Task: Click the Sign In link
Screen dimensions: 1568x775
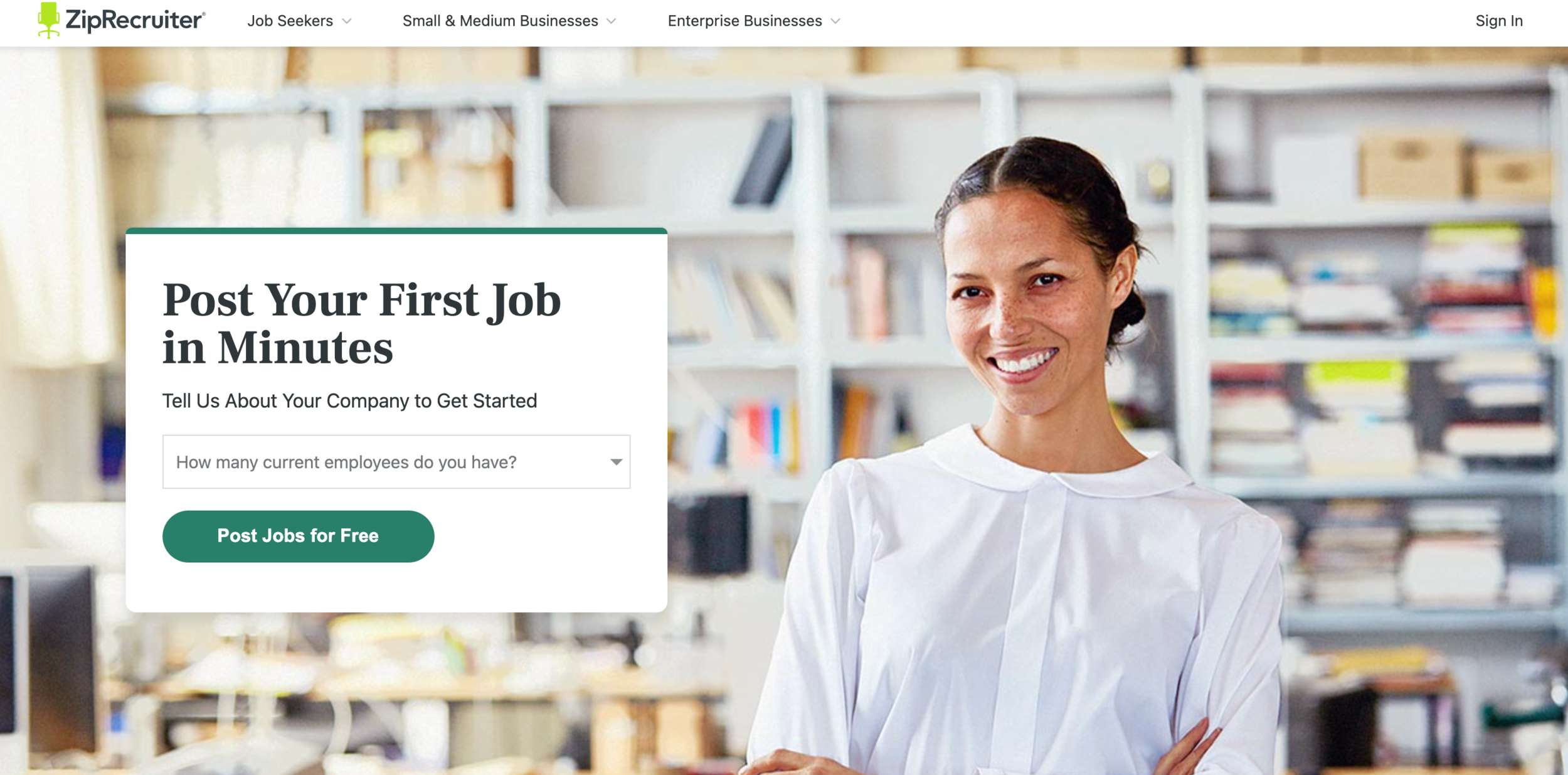Action: (x=1498, y=21)
